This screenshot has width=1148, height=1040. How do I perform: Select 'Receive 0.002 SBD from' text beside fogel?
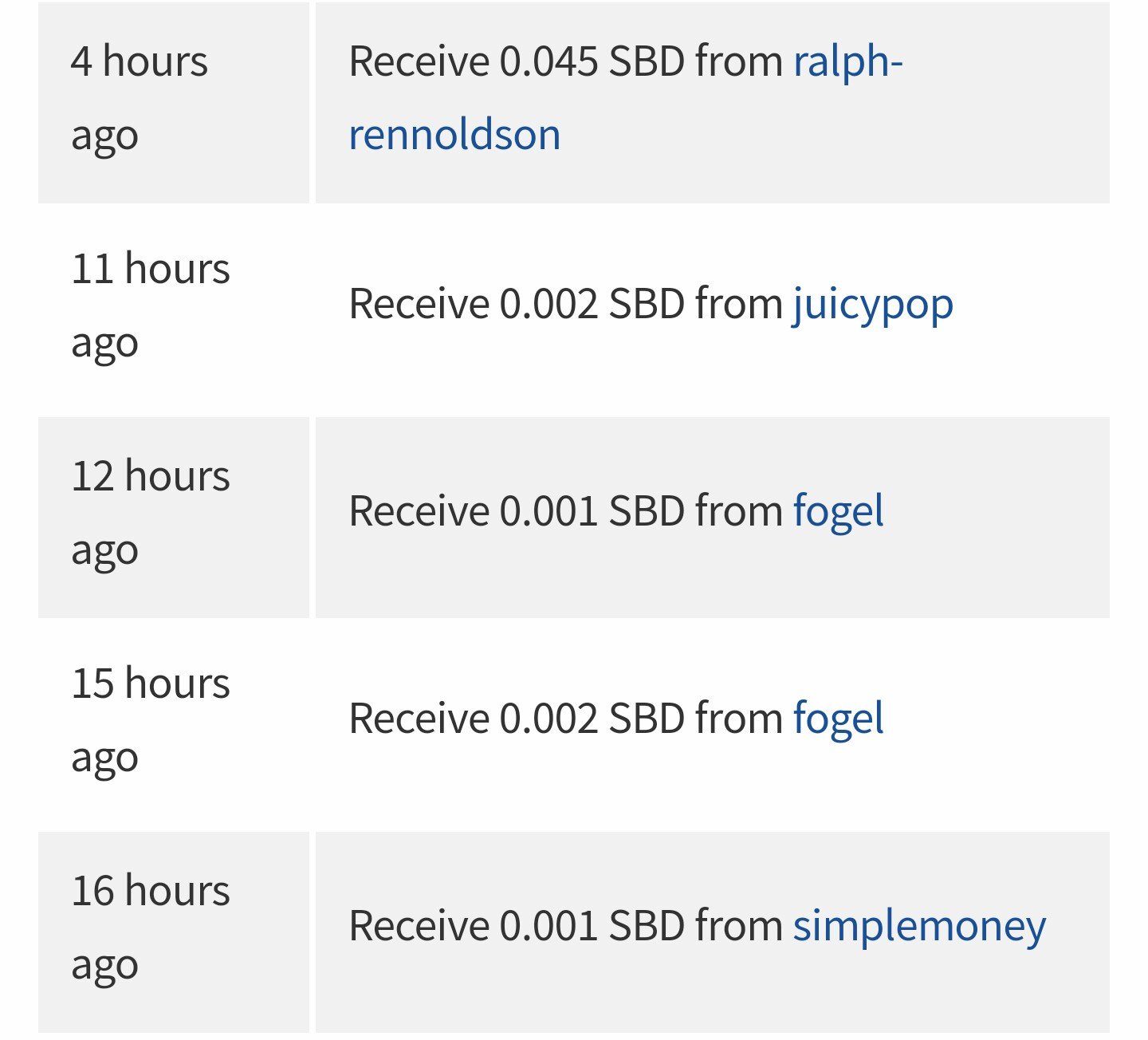click(566, 718)
